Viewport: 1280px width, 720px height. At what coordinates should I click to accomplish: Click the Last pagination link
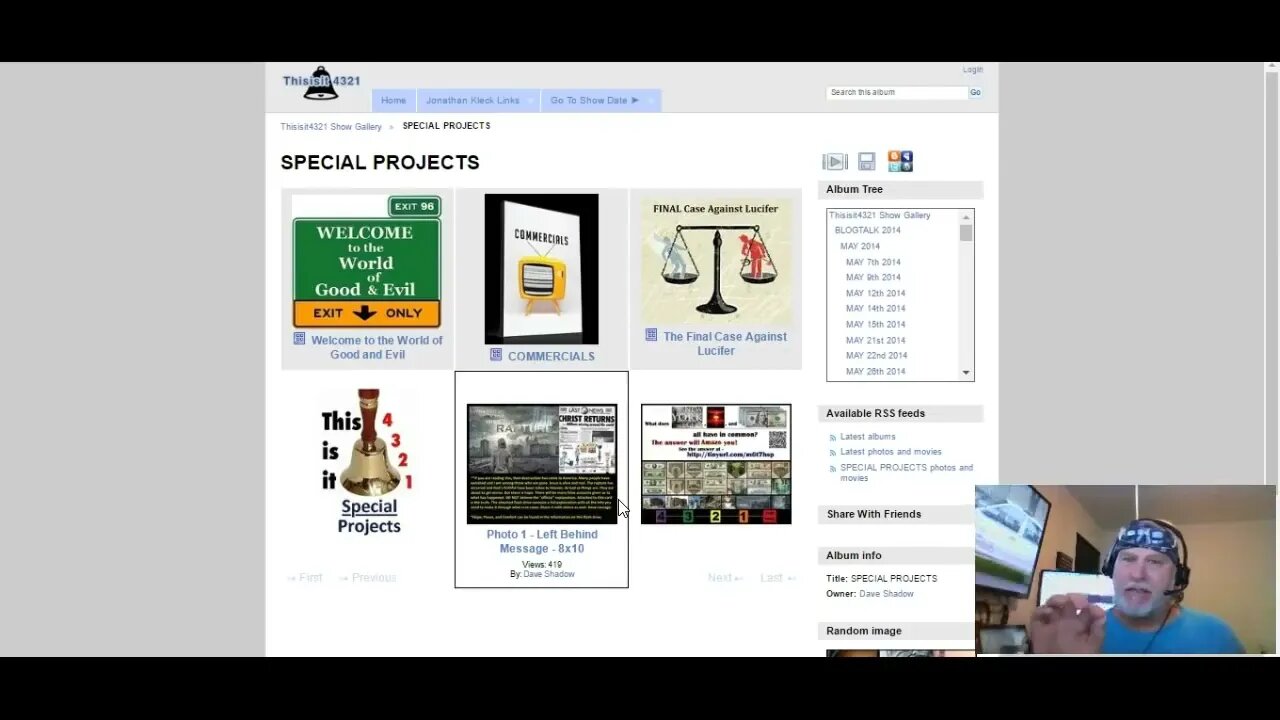coord(778,578)
